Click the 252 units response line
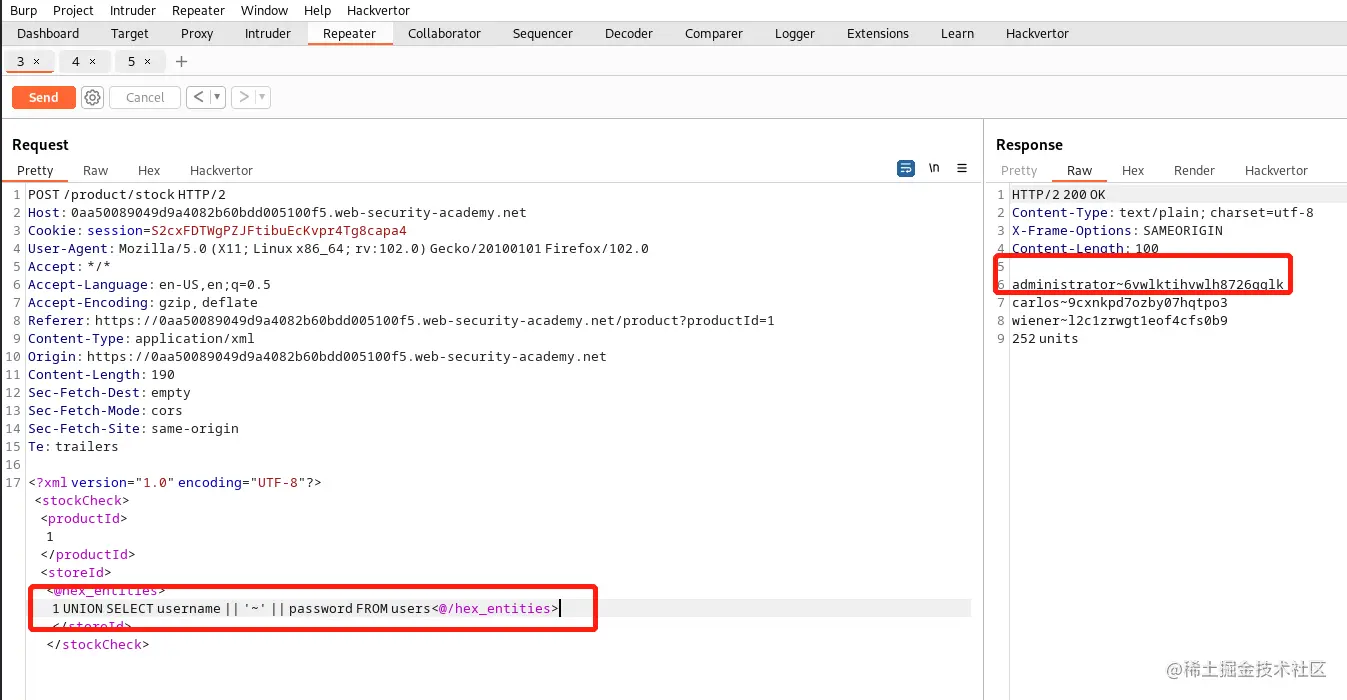Viewport: 1347px width, 700px height. [1045, 339]
